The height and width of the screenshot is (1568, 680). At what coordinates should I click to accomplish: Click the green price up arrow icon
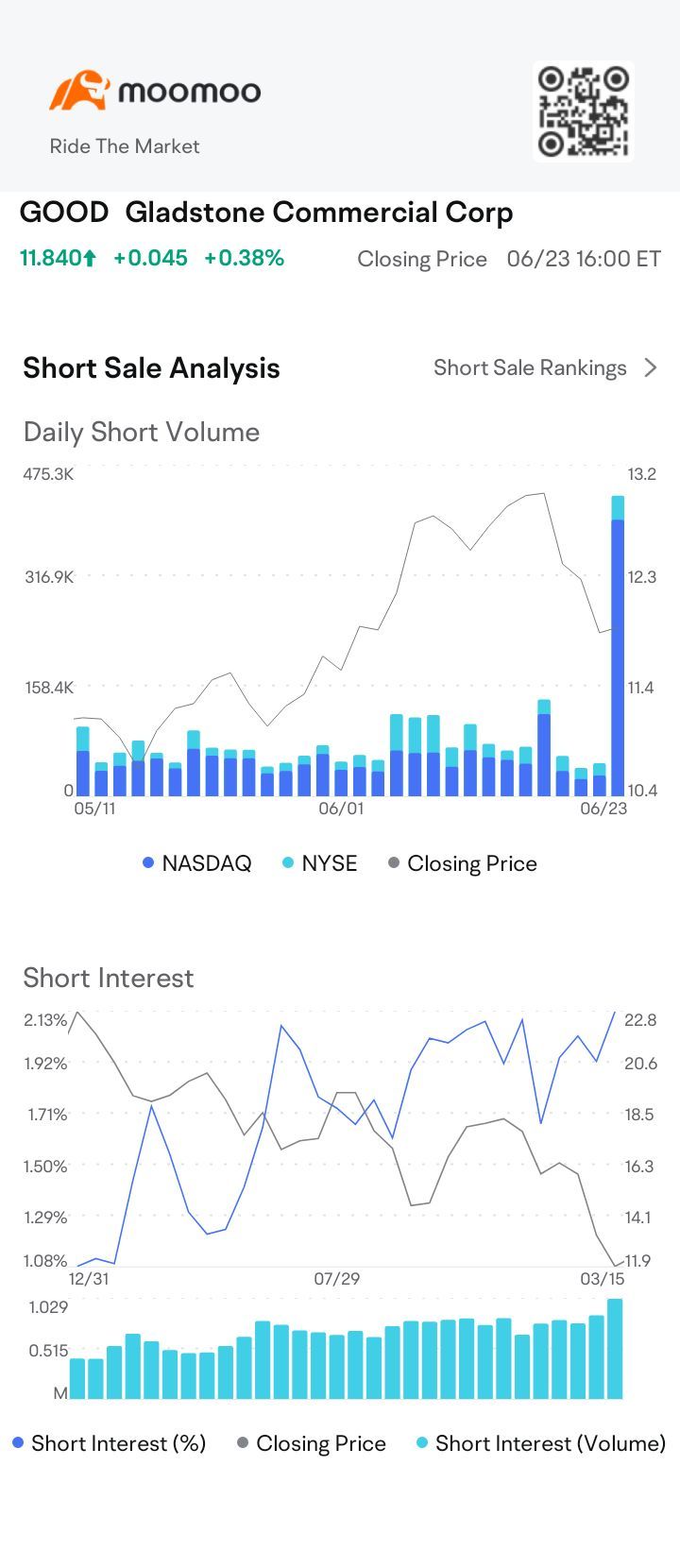[90, 259]
